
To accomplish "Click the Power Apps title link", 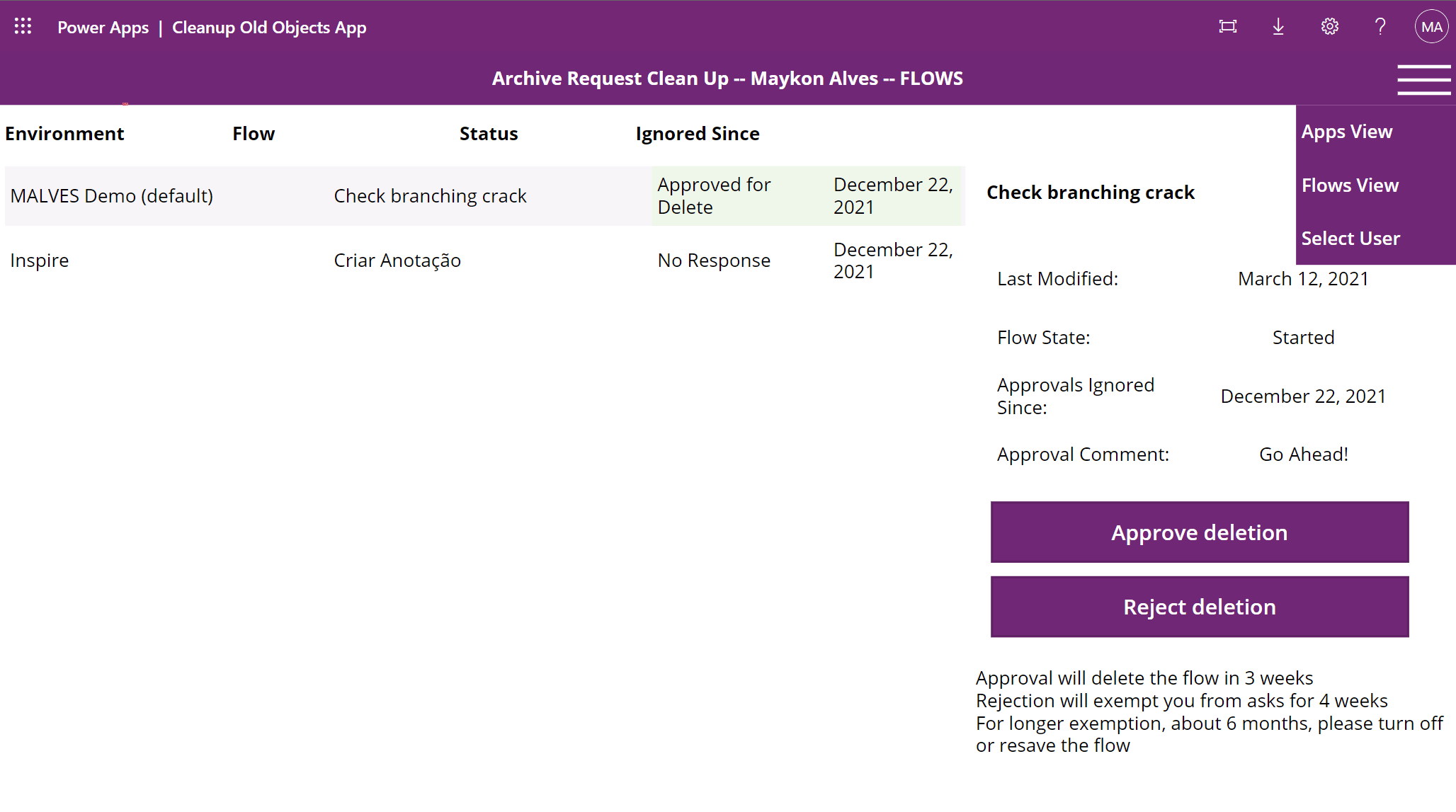I will 103,28.
